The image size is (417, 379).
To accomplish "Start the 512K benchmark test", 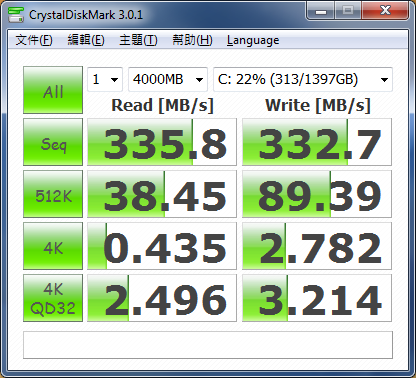I will point(53,194).
